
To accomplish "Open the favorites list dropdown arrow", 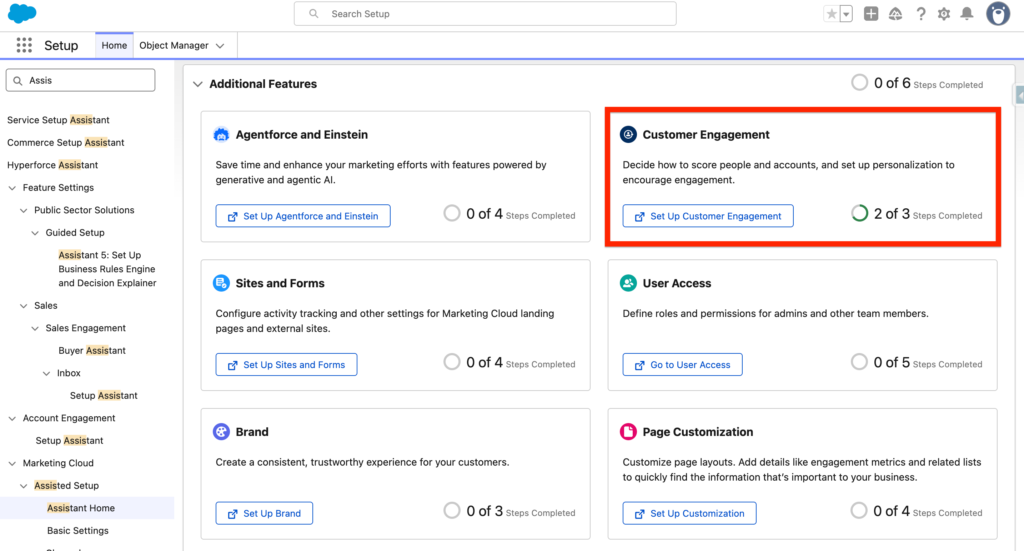I will [846, 14].
